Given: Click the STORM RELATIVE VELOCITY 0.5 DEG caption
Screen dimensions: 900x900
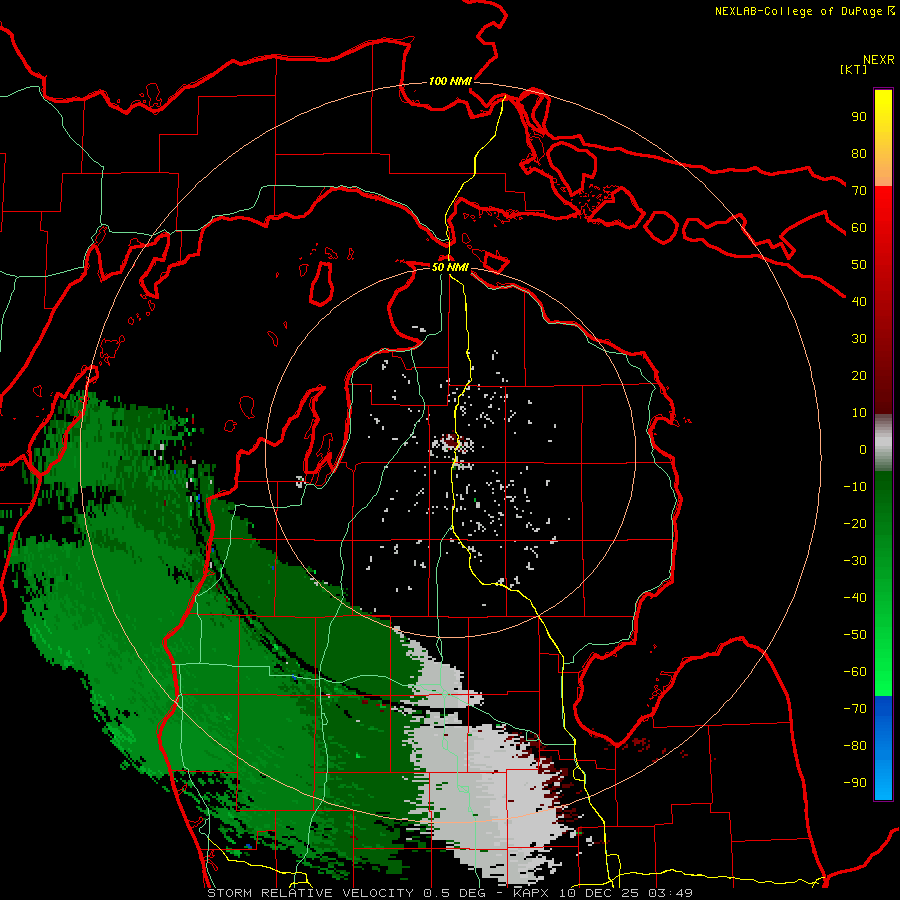Looking at the screenshot, I should [346, 893].
